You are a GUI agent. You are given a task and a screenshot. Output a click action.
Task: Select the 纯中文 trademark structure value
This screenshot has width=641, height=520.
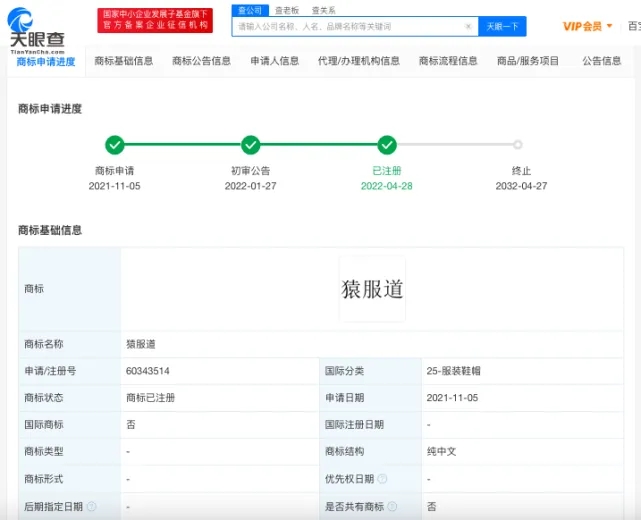point(441,451)
